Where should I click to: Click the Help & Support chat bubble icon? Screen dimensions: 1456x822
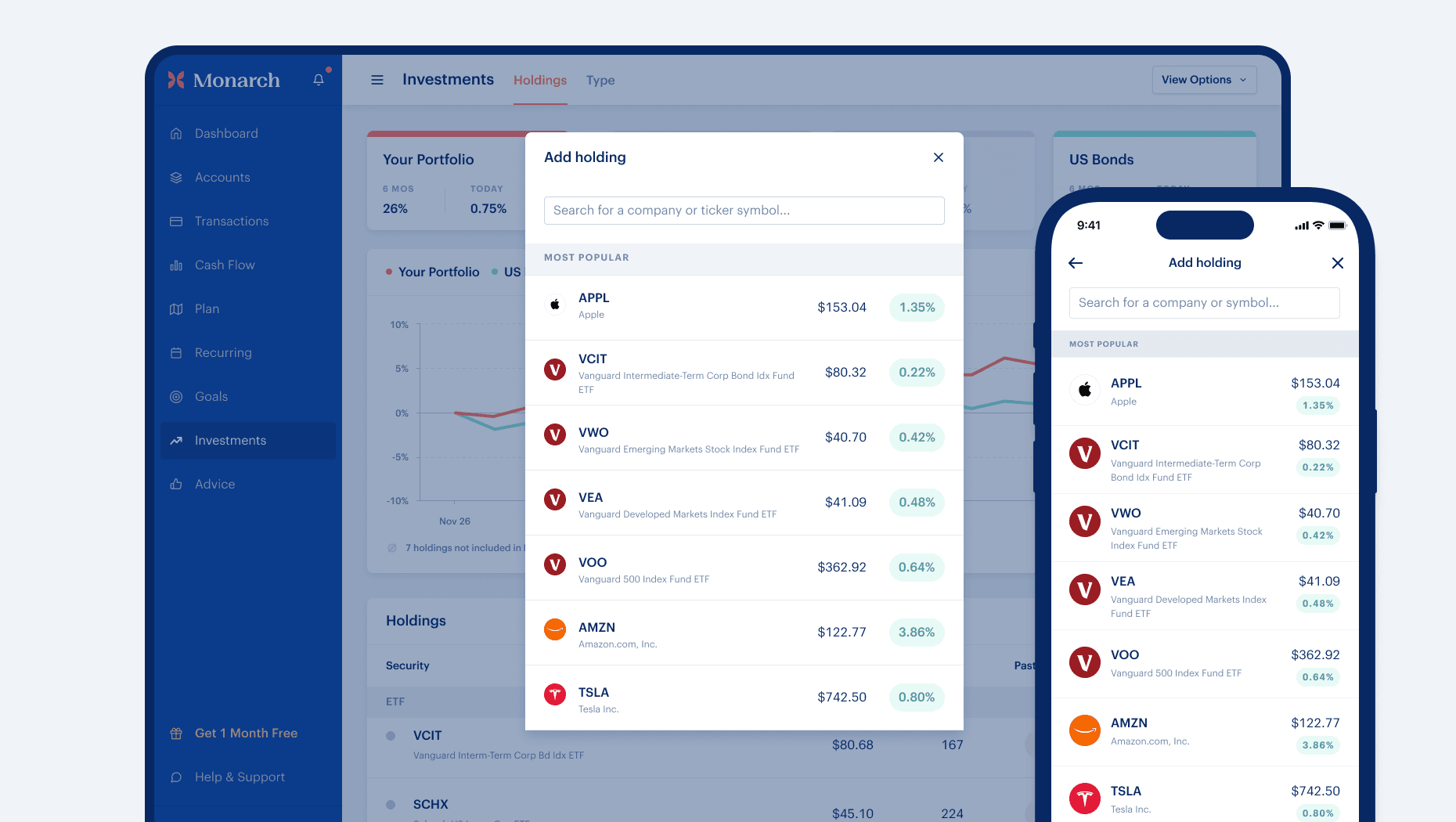click(176, 777)
